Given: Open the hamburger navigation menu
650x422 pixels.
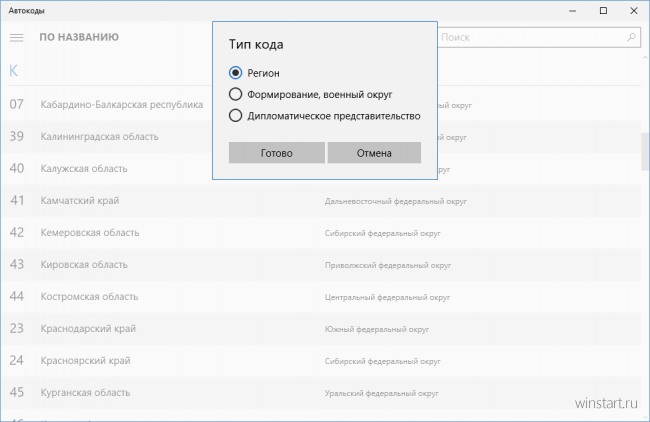Looking at the screenshot, I should tap(17, 38).
